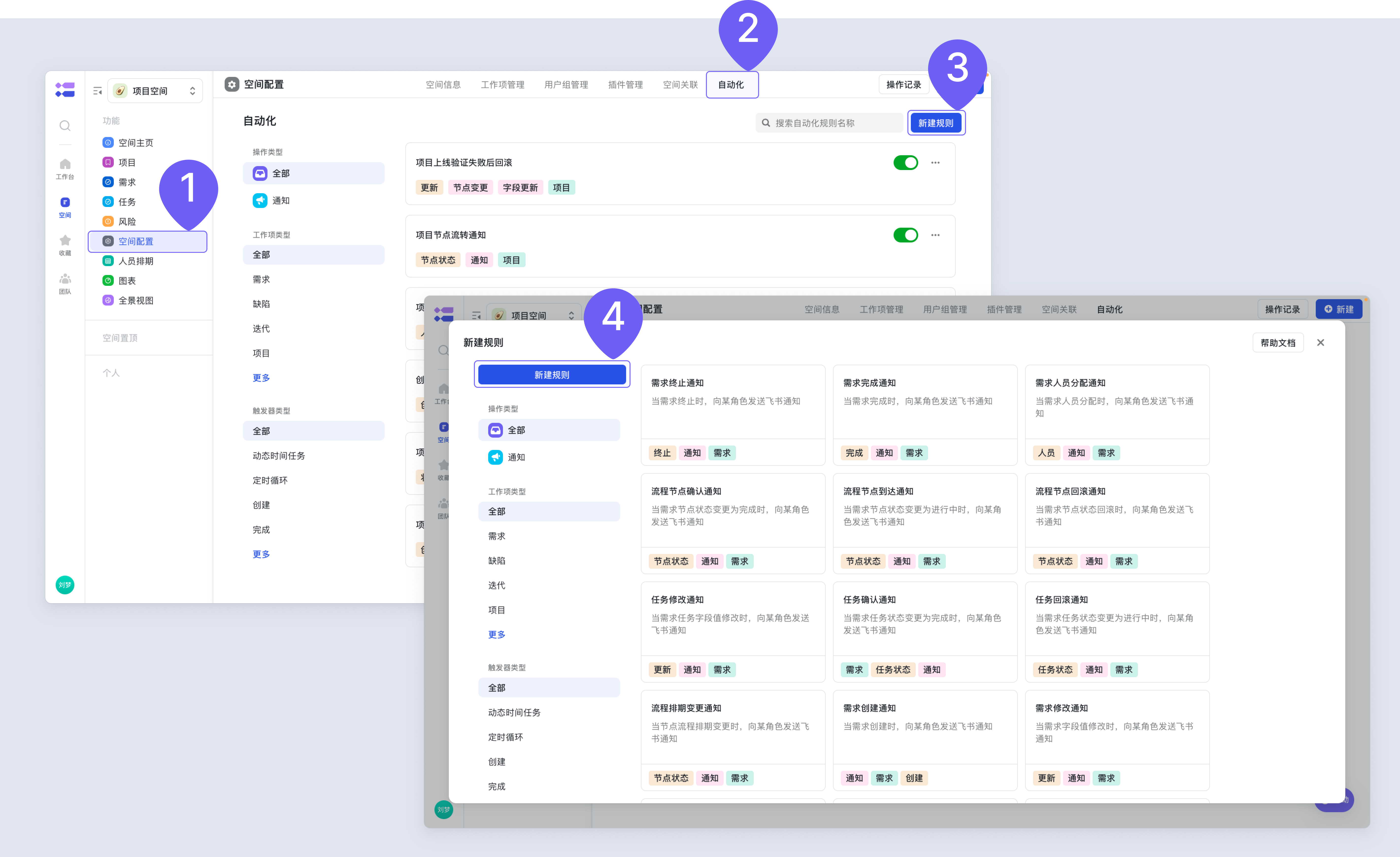Click the blue 新建规则 button in dialog
The height and width of the screenshot is (857, 1400).
(x=552, y=375)
